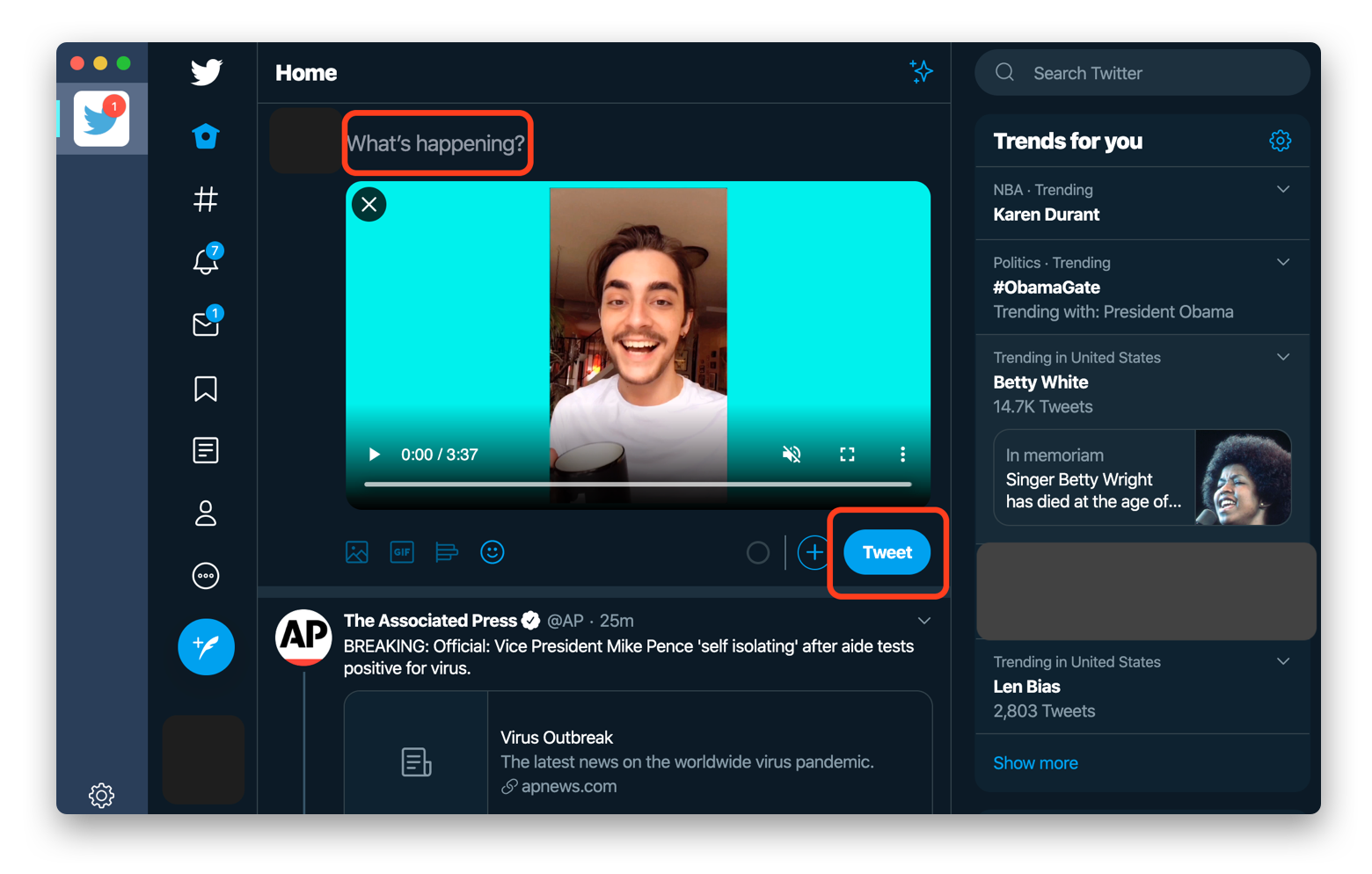Unmute the video sound
Image resolution: width=1372 pixels, height=874 pixels.
[792, 455]
